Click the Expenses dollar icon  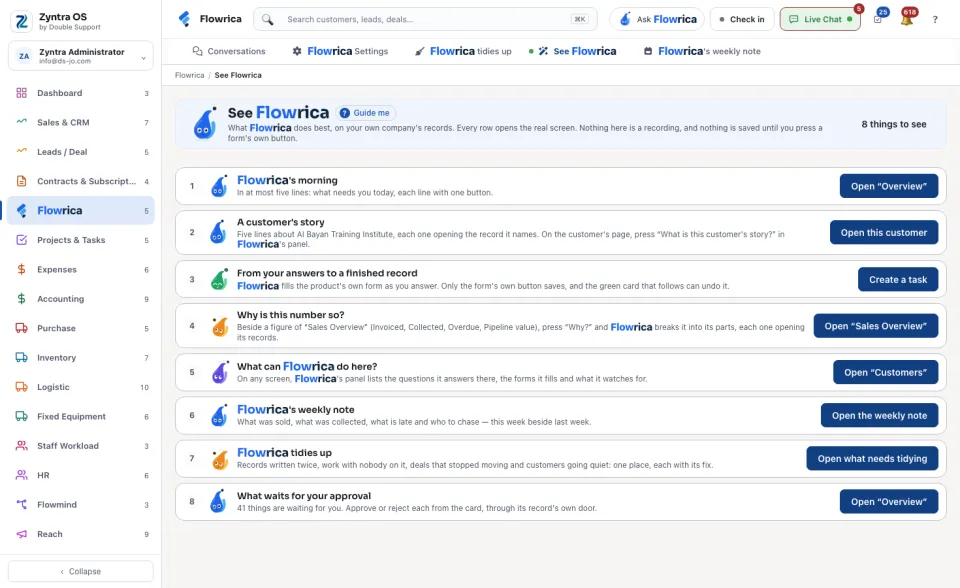[x=21, y=270]
